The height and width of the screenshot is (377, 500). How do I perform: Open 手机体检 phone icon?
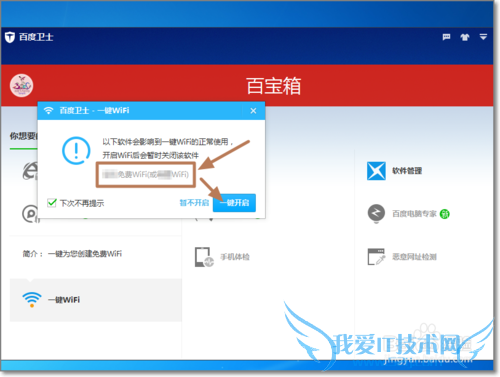click(204, 257)
